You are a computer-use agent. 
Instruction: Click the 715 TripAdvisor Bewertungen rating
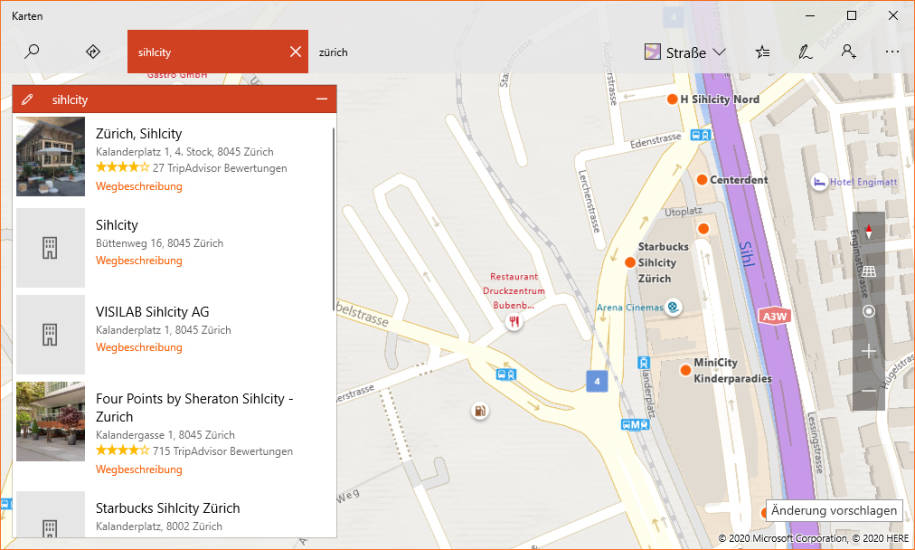pos(194,451)
